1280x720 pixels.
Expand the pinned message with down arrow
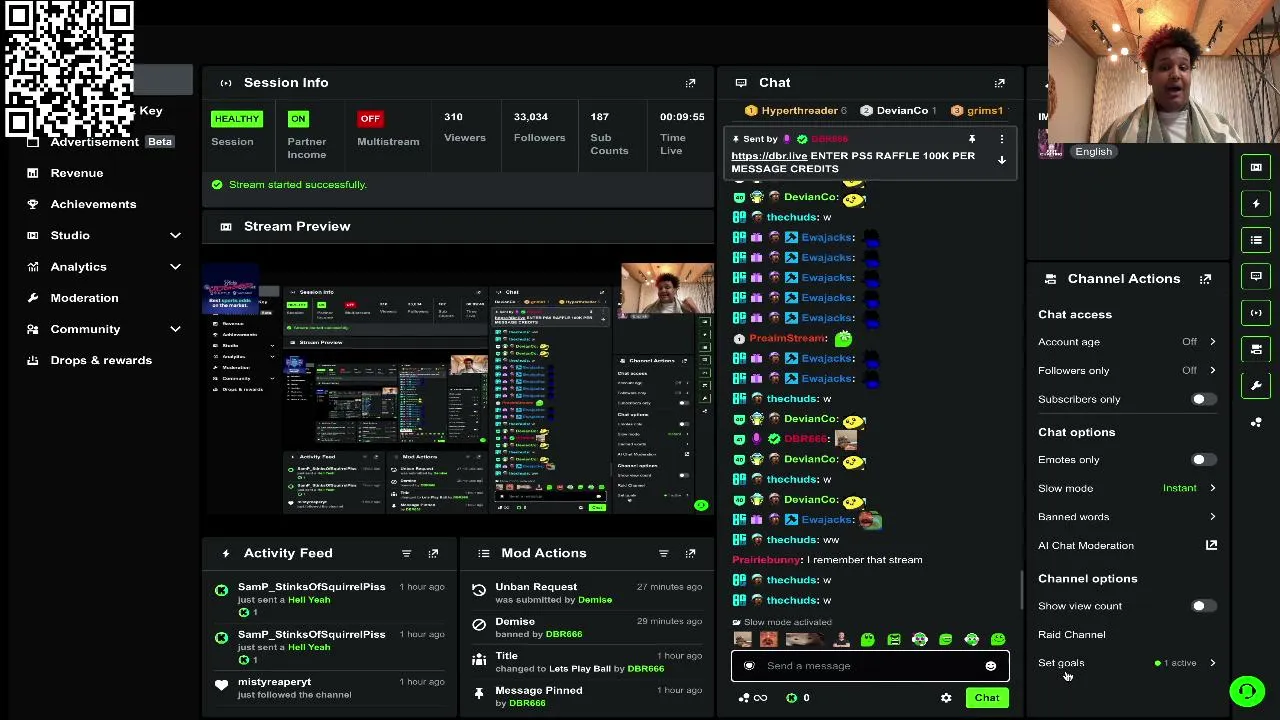pyautogui.click(x=1001, y=160)
